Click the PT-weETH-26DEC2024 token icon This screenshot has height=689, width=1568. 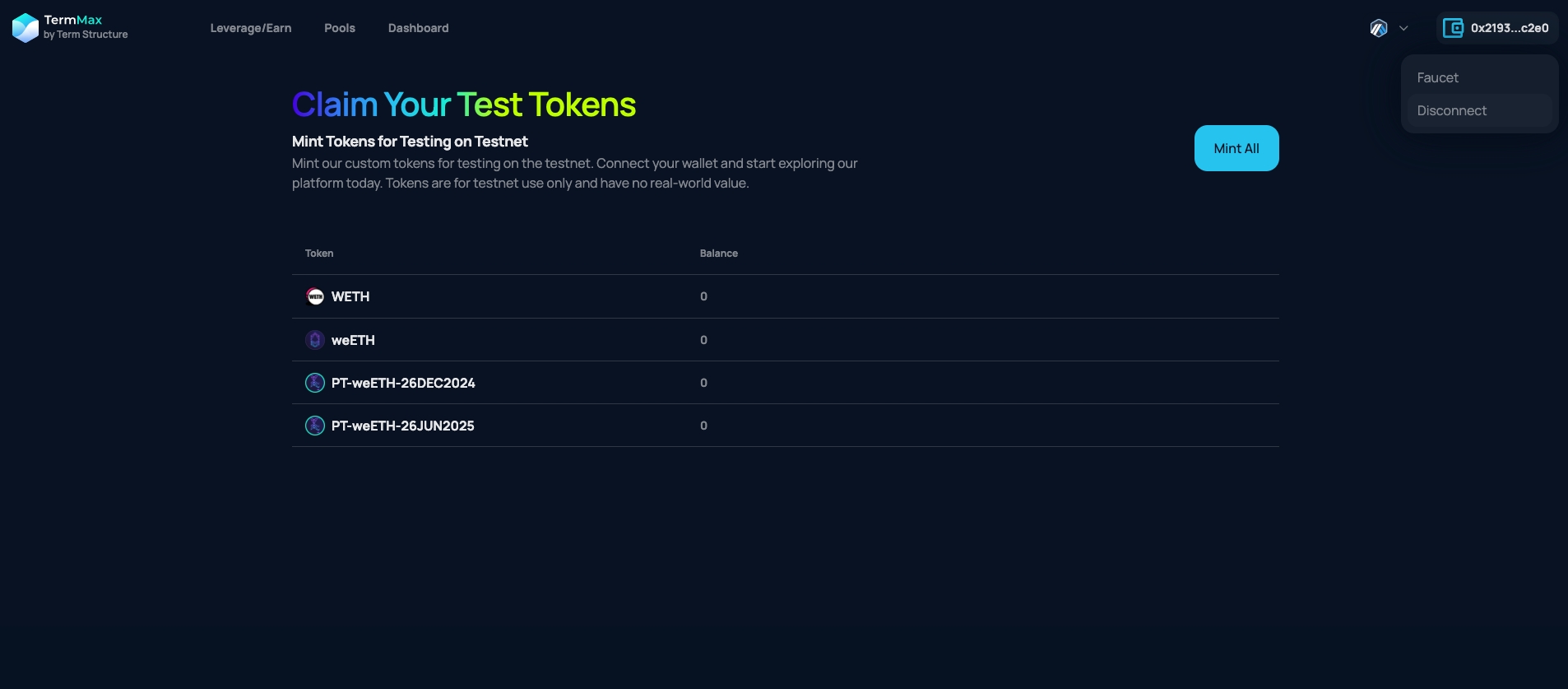pos(315,383)
